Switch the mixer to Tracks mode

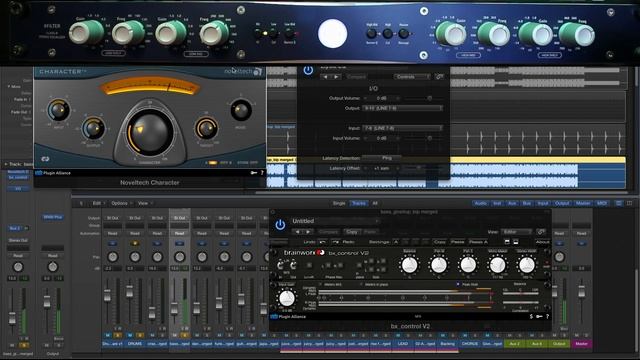[x=358, y=203]
